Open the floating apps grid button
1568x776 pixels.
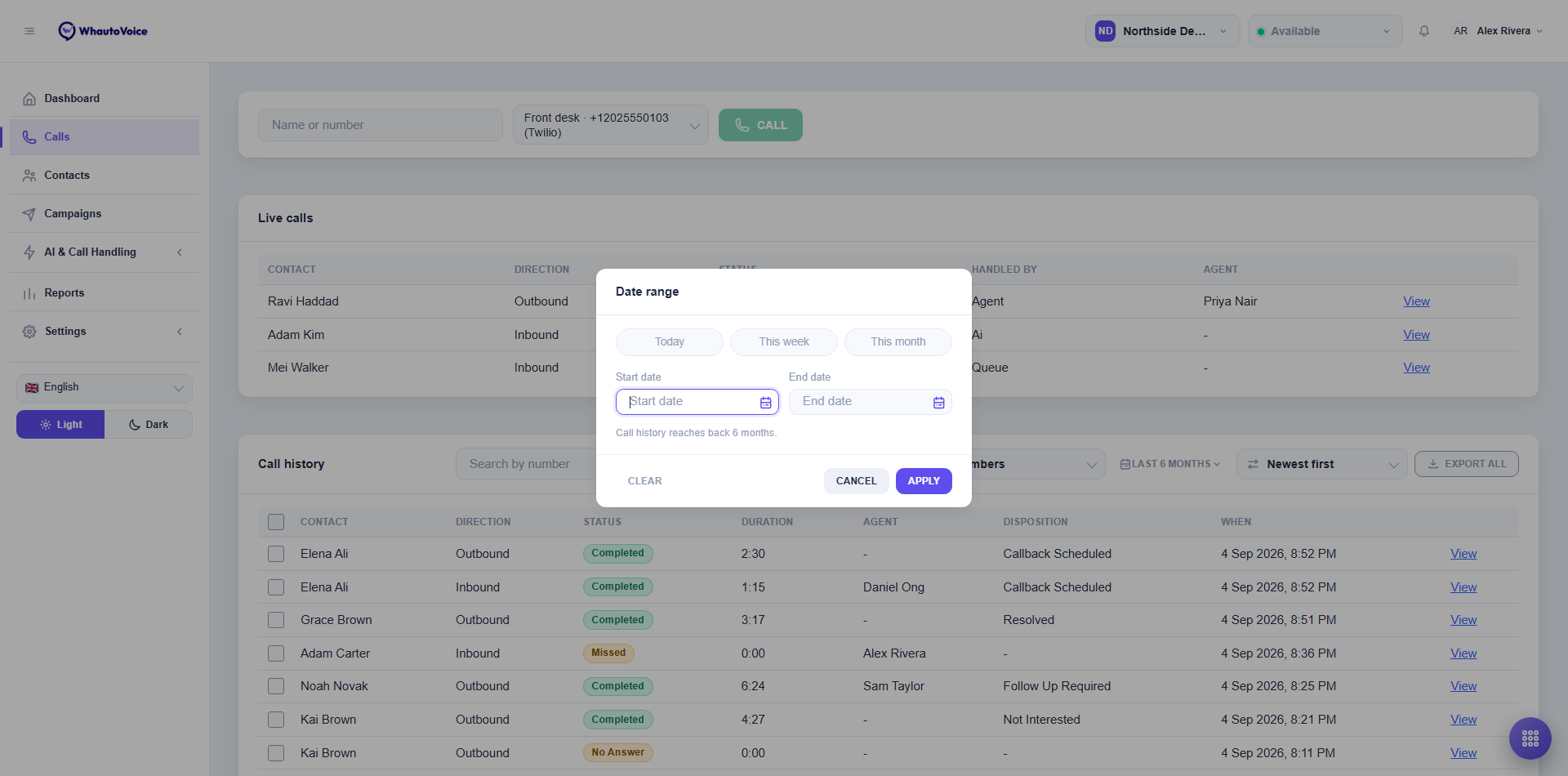(1530, 738)
